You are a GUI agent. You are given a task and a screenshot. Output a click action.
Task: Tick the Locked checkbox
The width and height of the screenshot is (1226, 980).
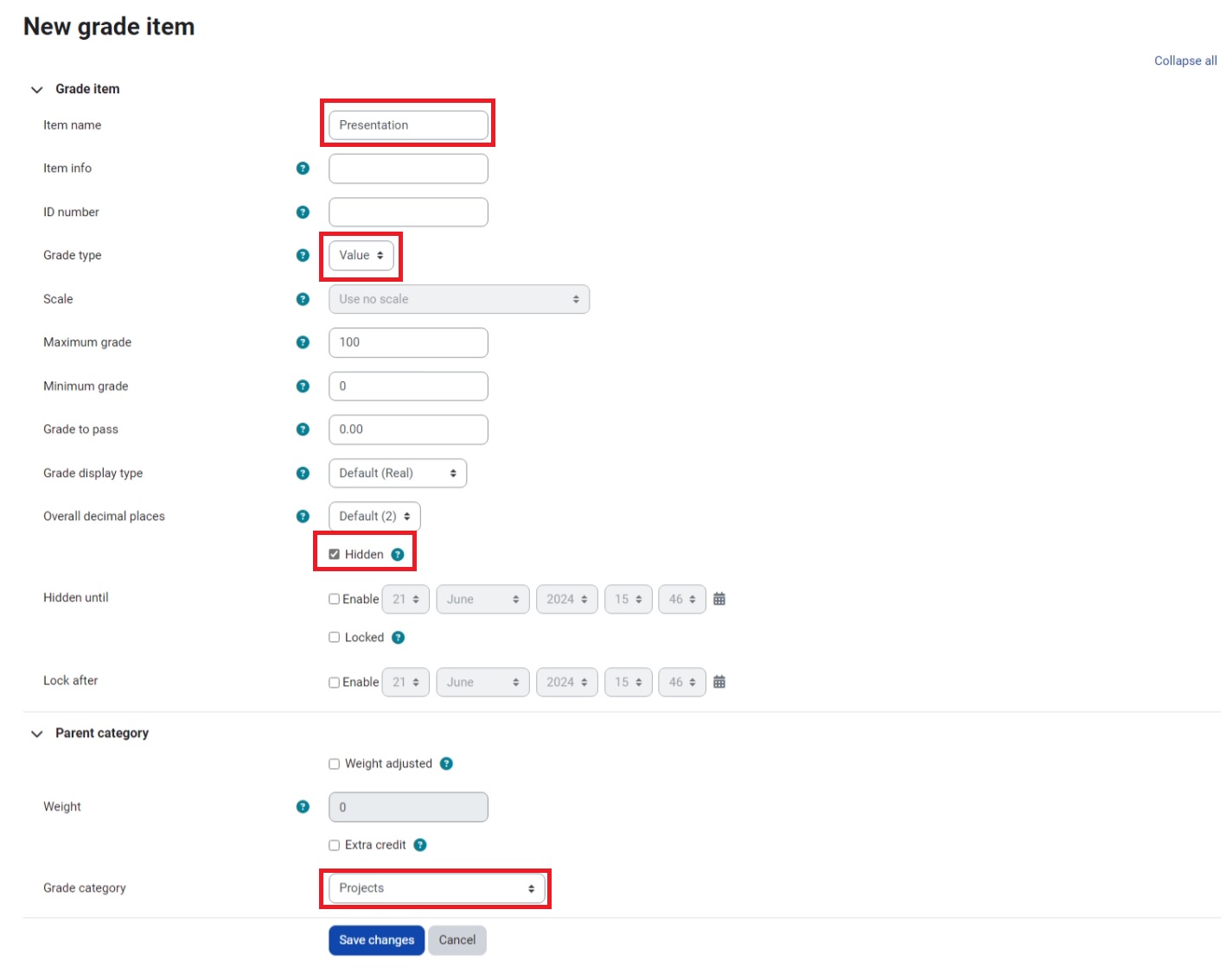coord(335,638)
